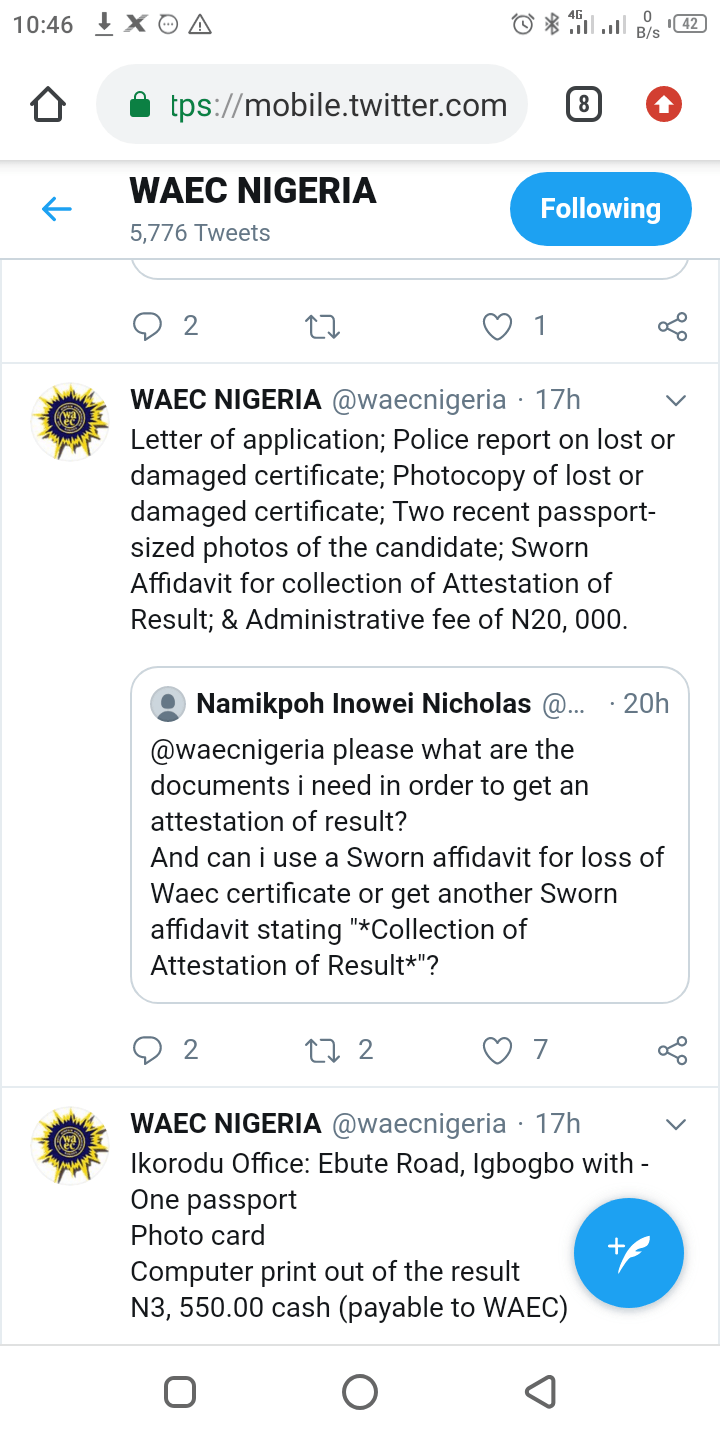Retweet the top partially visible tweet
The height and width of the screenshot is (1440, 720).
tap(322, 326)
